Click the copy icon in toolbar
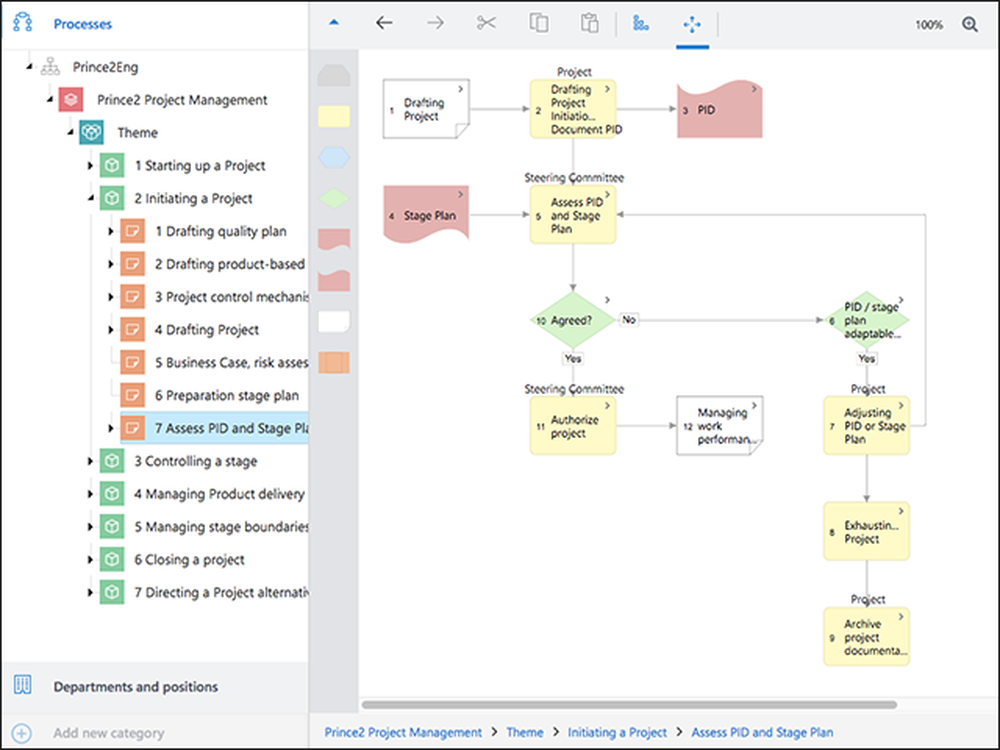This screenshot has width=1000, height=750. tap(538, 24)
